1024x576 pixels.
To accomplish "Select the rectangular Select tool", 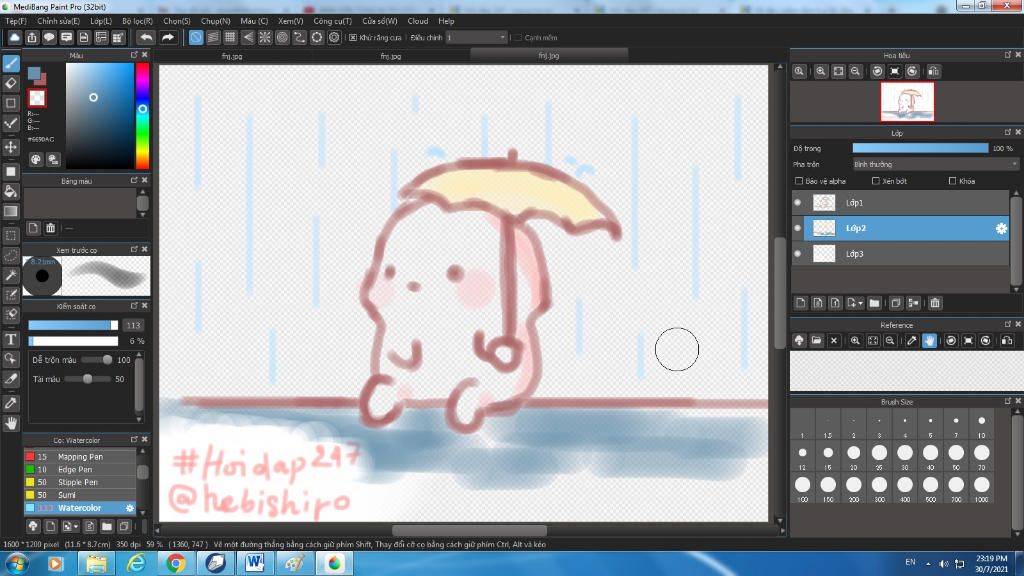I will [10, 235].
